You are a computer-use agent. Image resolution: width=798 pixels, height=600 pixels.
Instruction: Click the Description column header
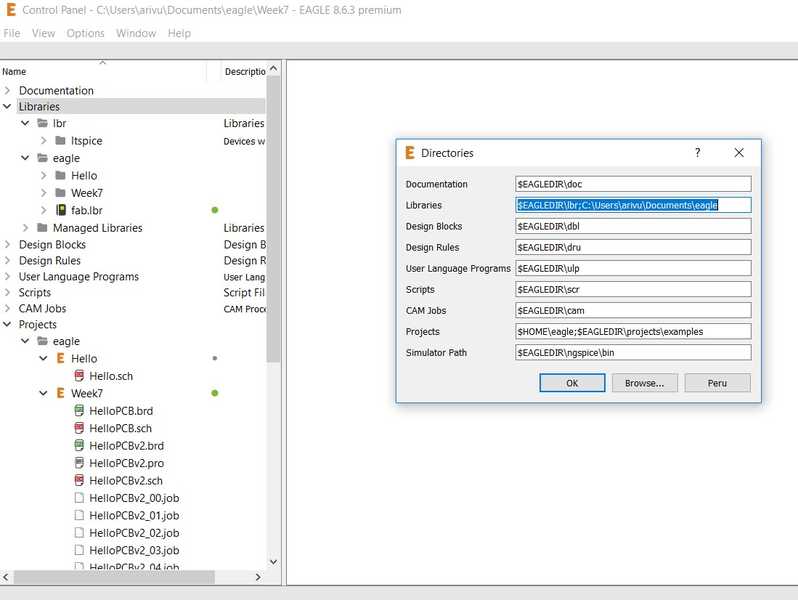point(245,72)
